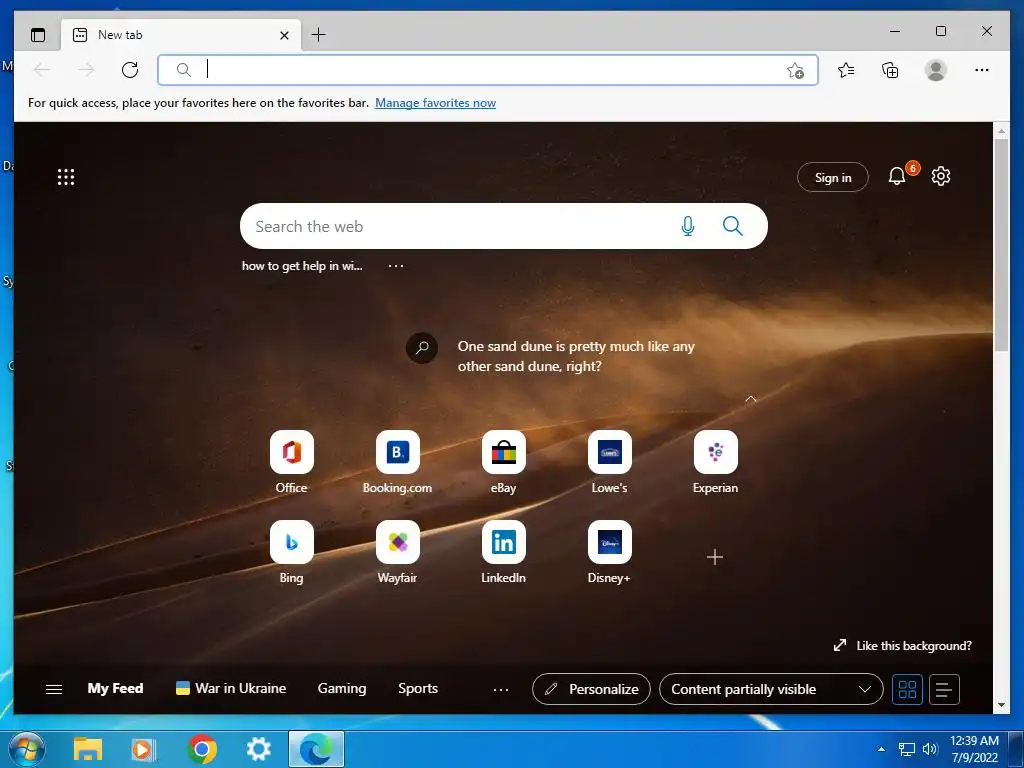
Task: Click the scrollbar down arrow
Action: point(1001,705)
